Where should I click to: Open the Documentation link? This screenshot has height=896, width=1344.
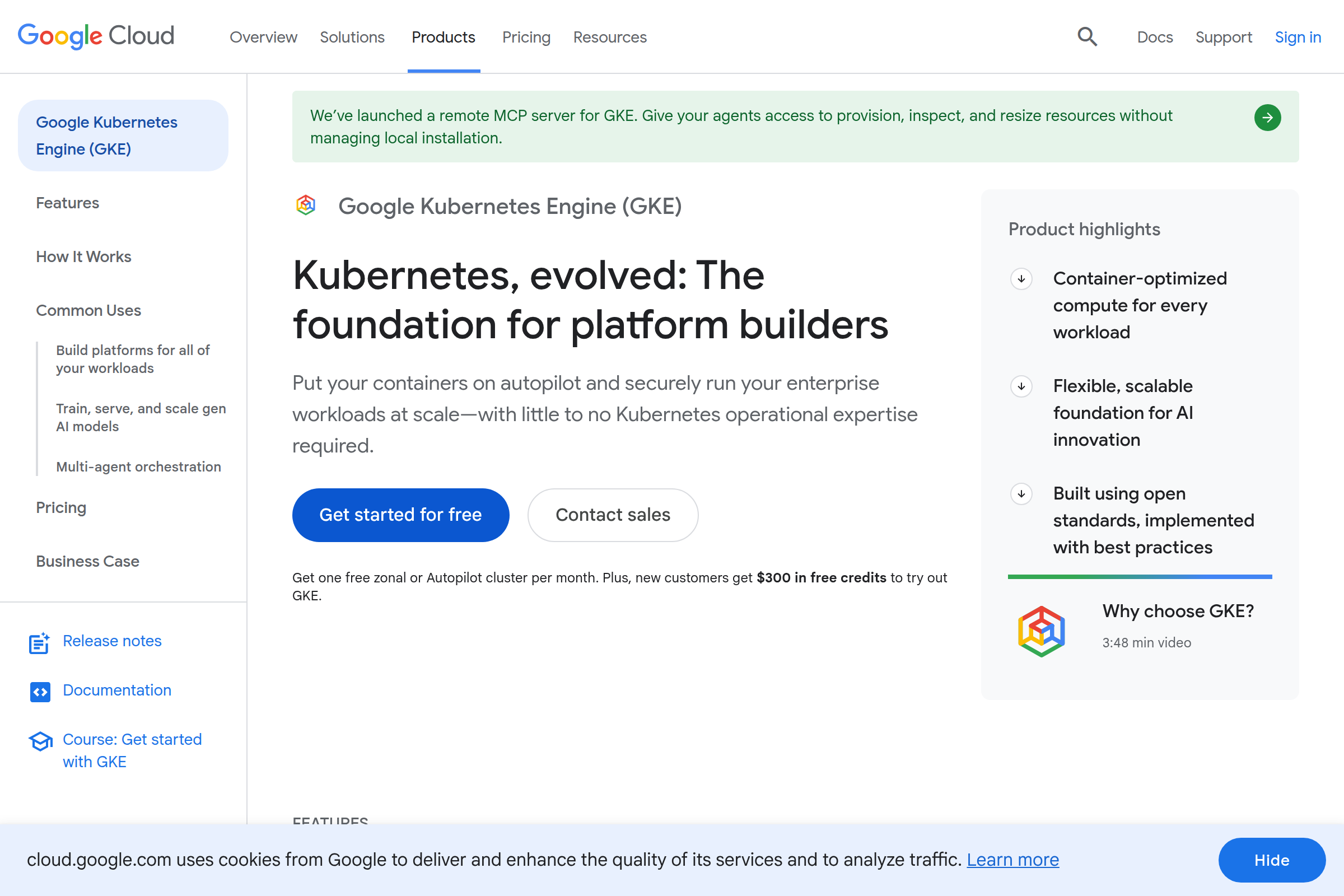coord(116,690)
